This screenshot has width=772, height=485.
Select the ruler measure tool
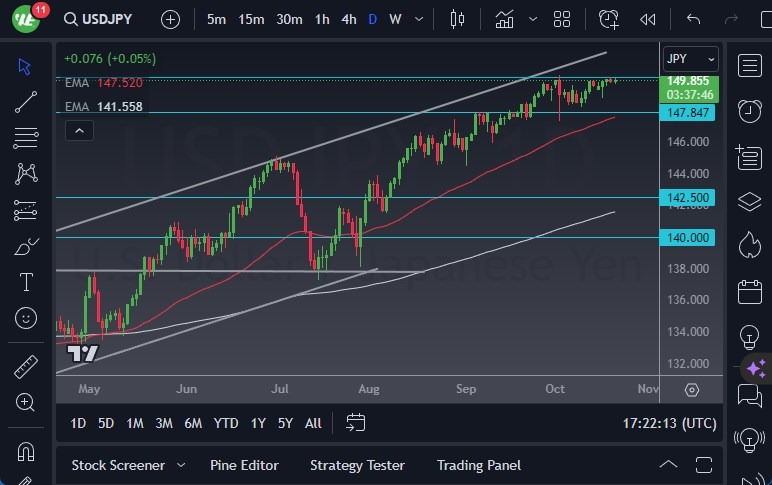[26, 367]
